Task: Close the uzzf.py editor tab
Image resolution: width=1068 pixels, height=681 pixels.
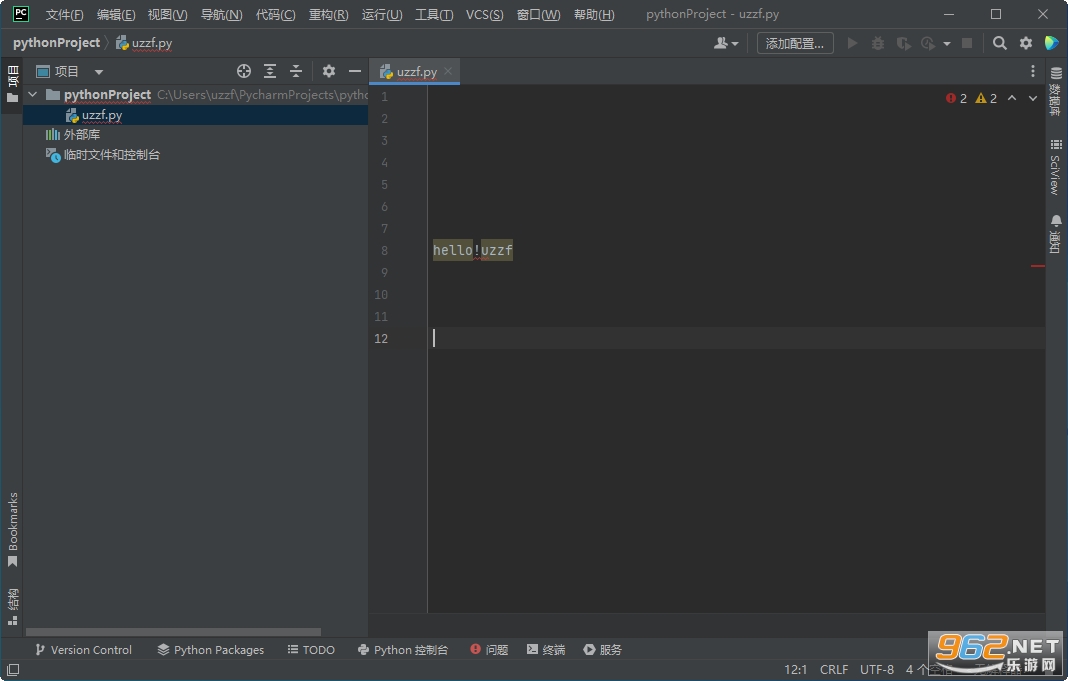Action: (x=447, y=71)
